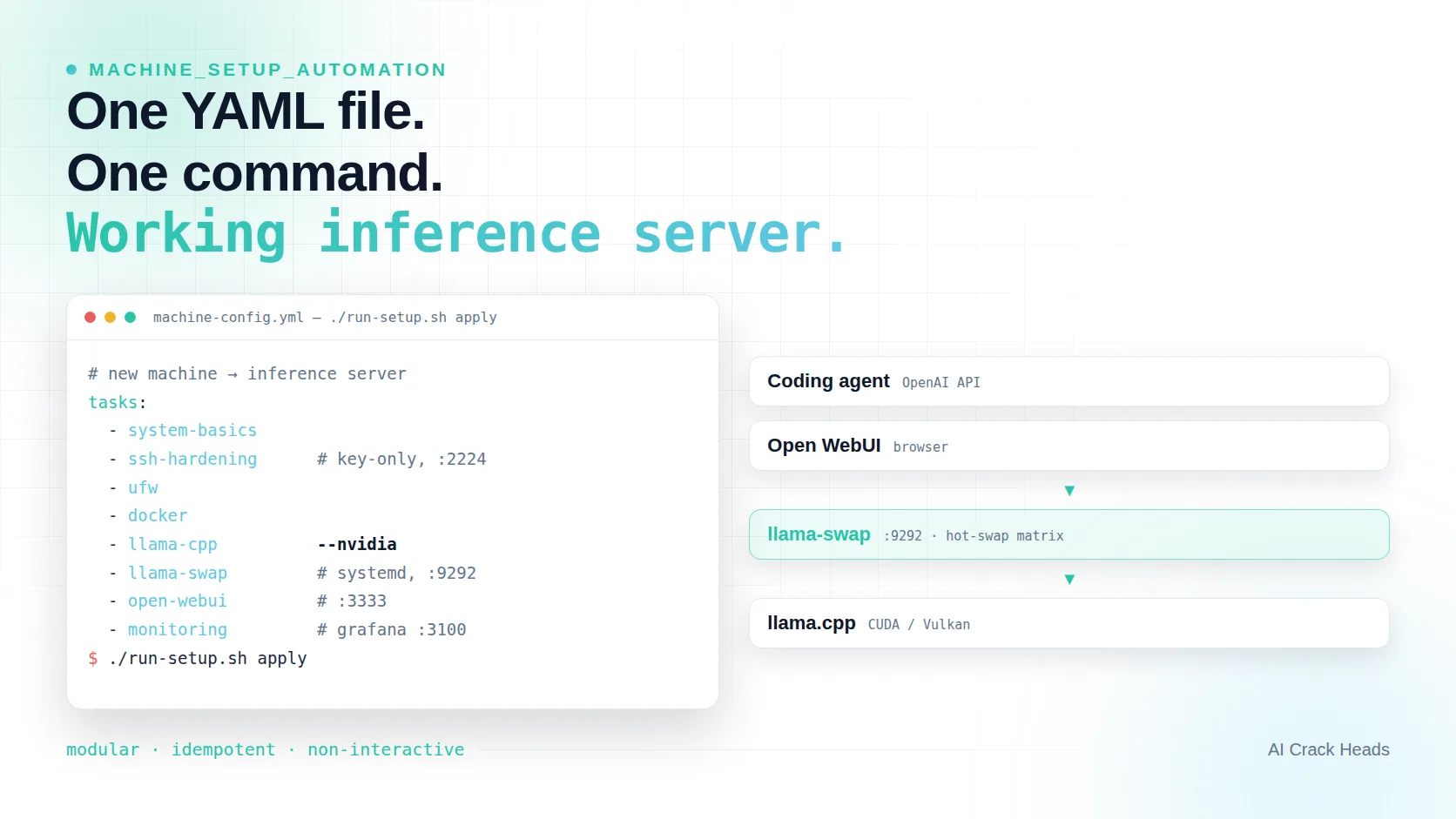Click the 'tasks:' key in the YAML
This screenshot has width=1456, height=819.
pyautogui.click(x=118, y=402)
